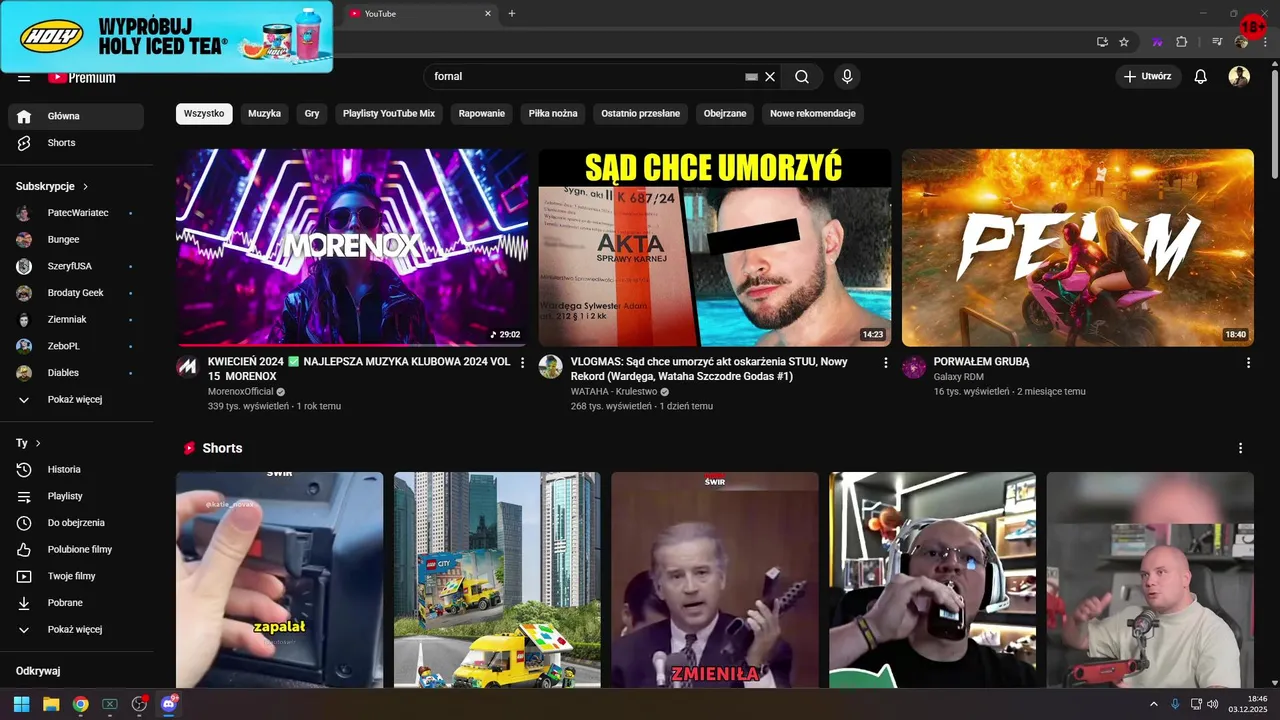Open Playlisty in the sidebar
Image resolution: width=1280 pixels, height=720 pixels.
76,496
